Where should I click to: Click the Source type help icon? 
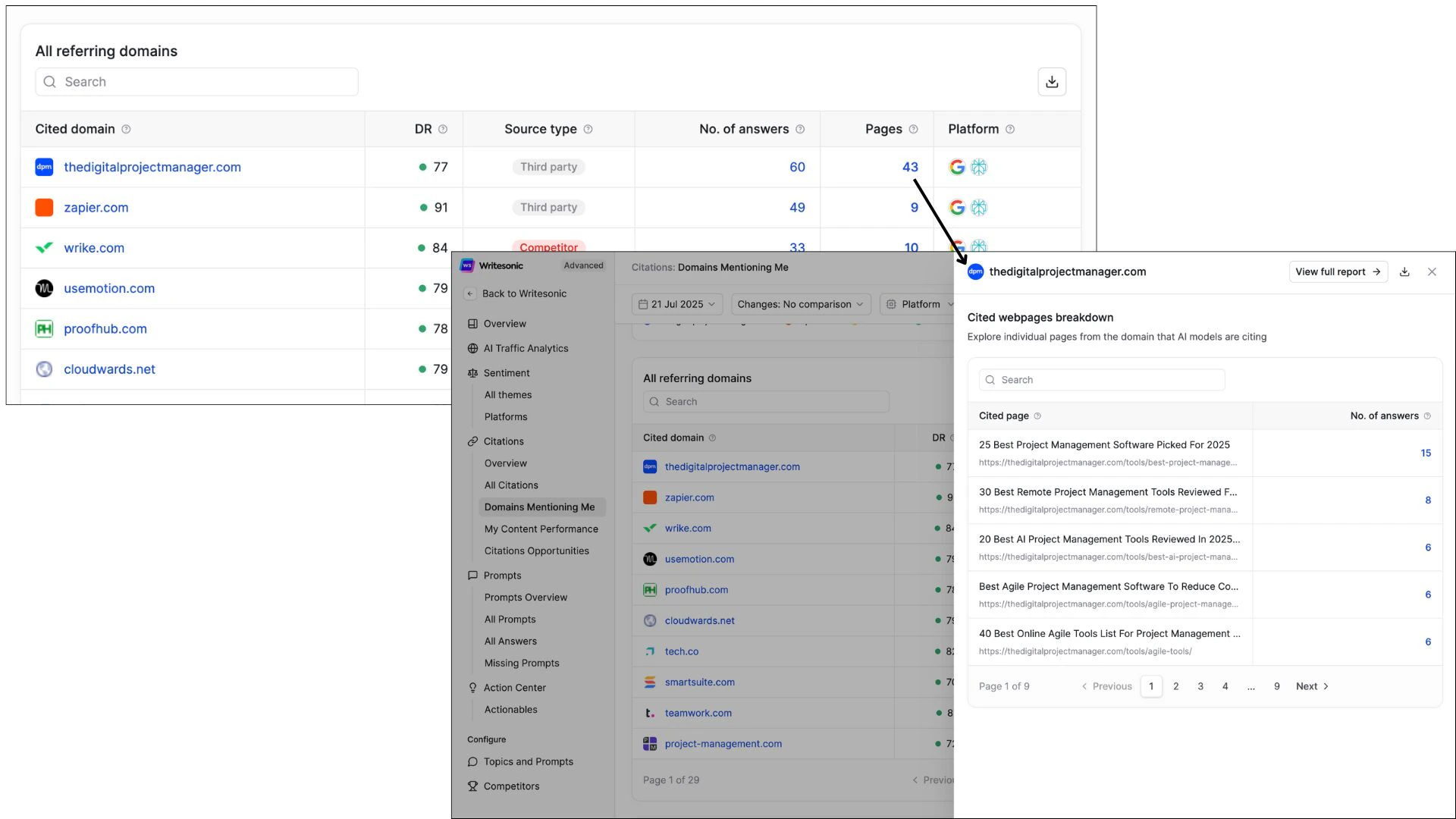[x=588, y=130]
